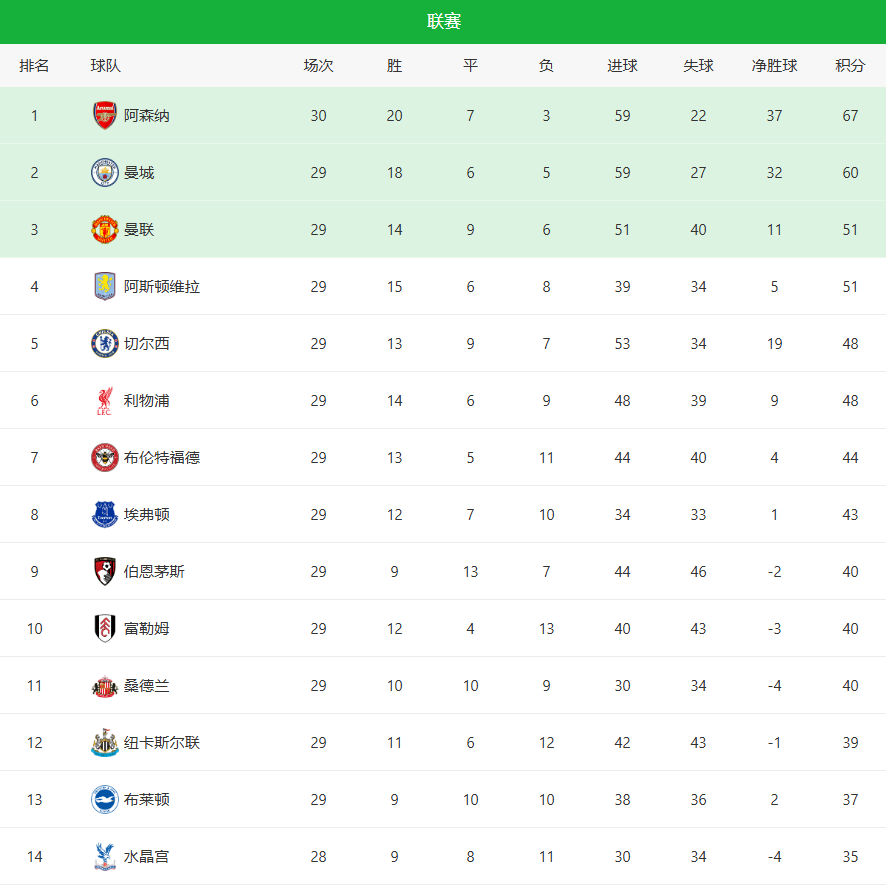Click the Crystal Palace crest icon
The image size is (886, 886).
tap(105, 857)
